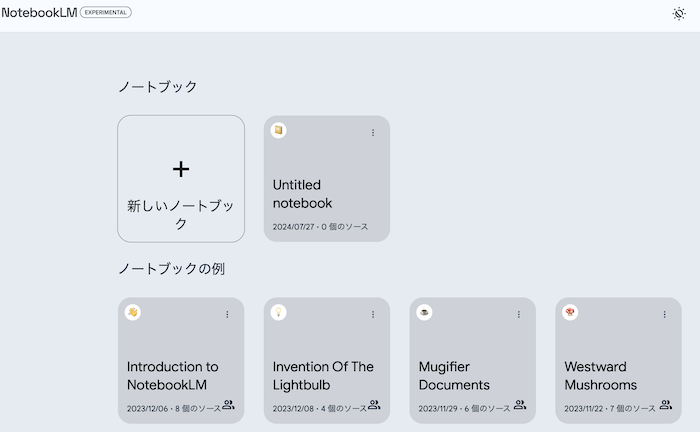Toggle the light/dark theme icon
The height and width of the screenshot is (432, 700).
tap(679, 13)
